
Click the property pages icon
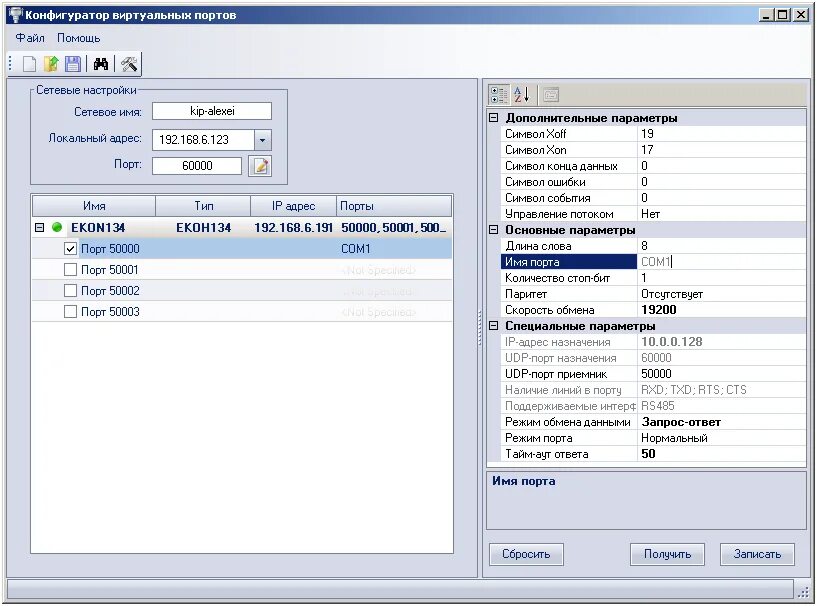point(551,95)
